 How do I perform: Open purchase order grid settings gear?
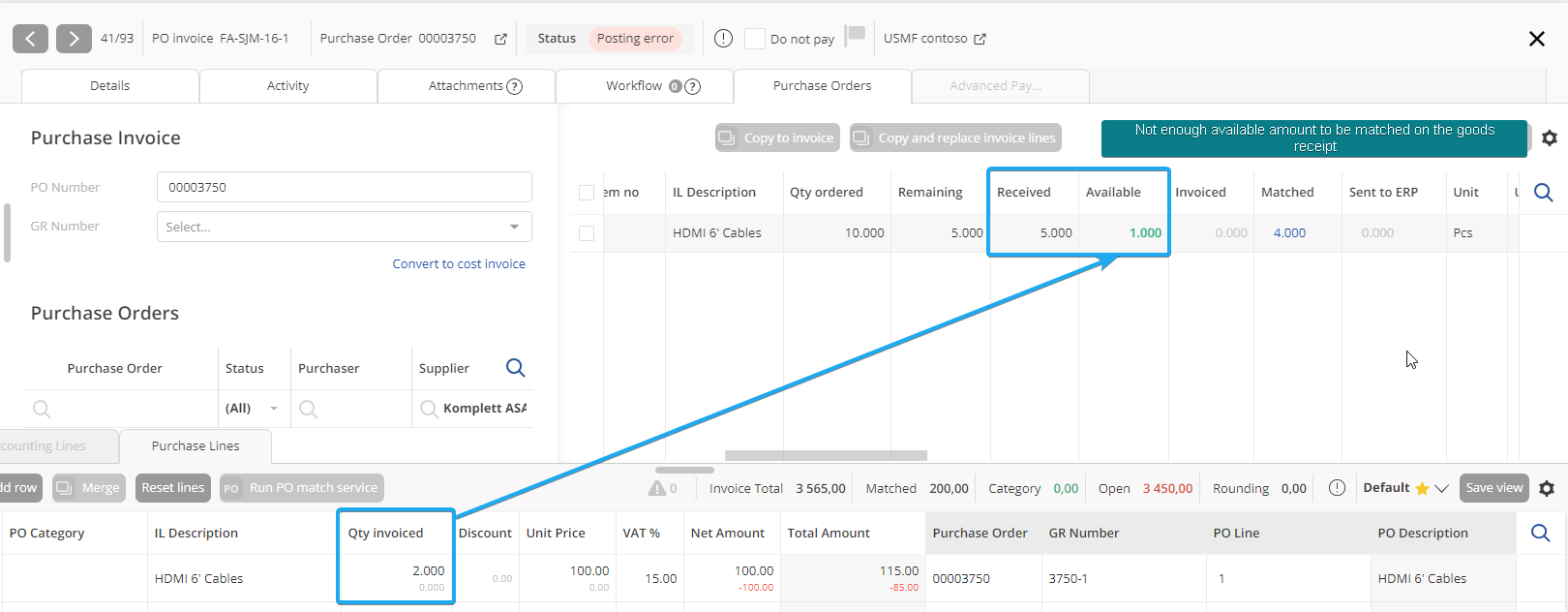(1549, 138)
